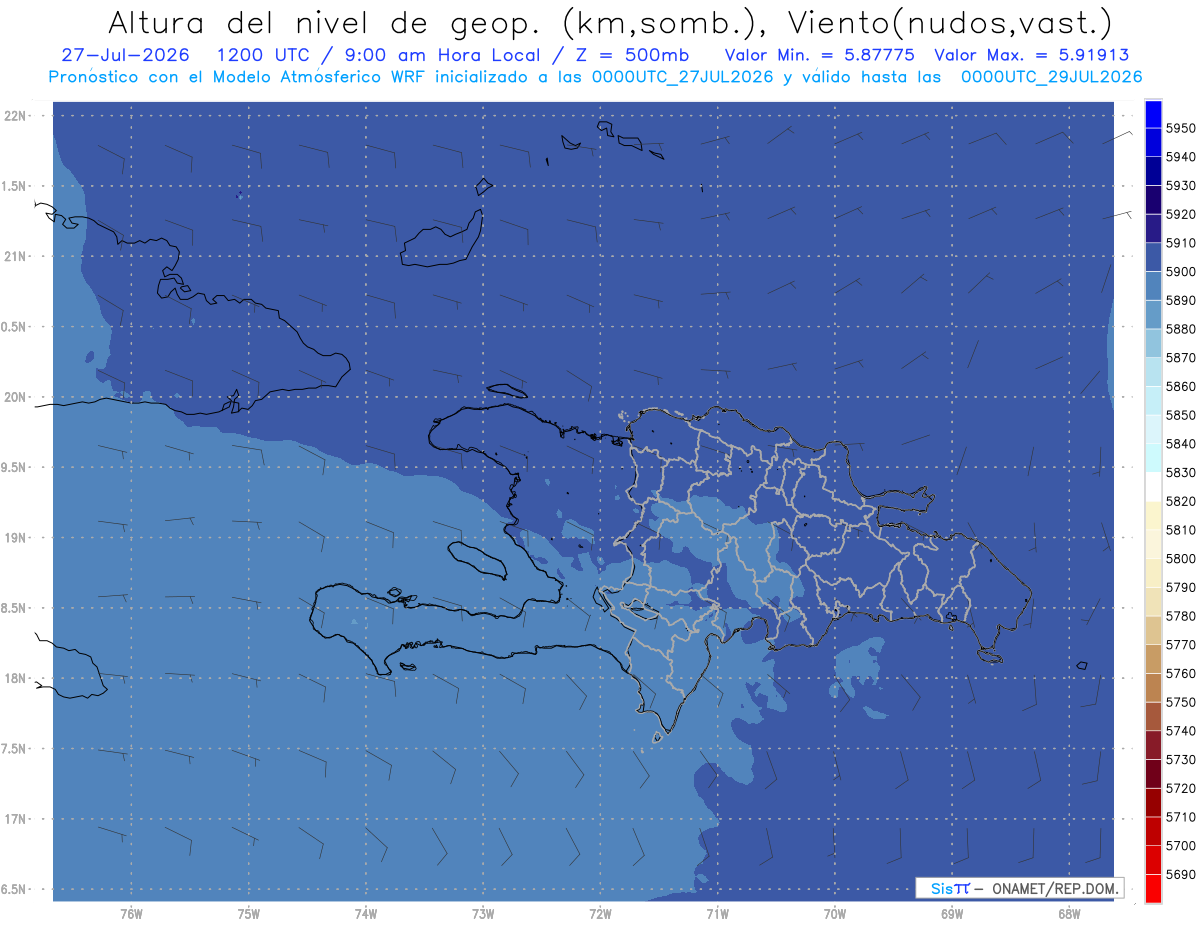Click the '0000UTC_27JUL2026' initialization time
1200x927 pixels.
coord(681,77)
